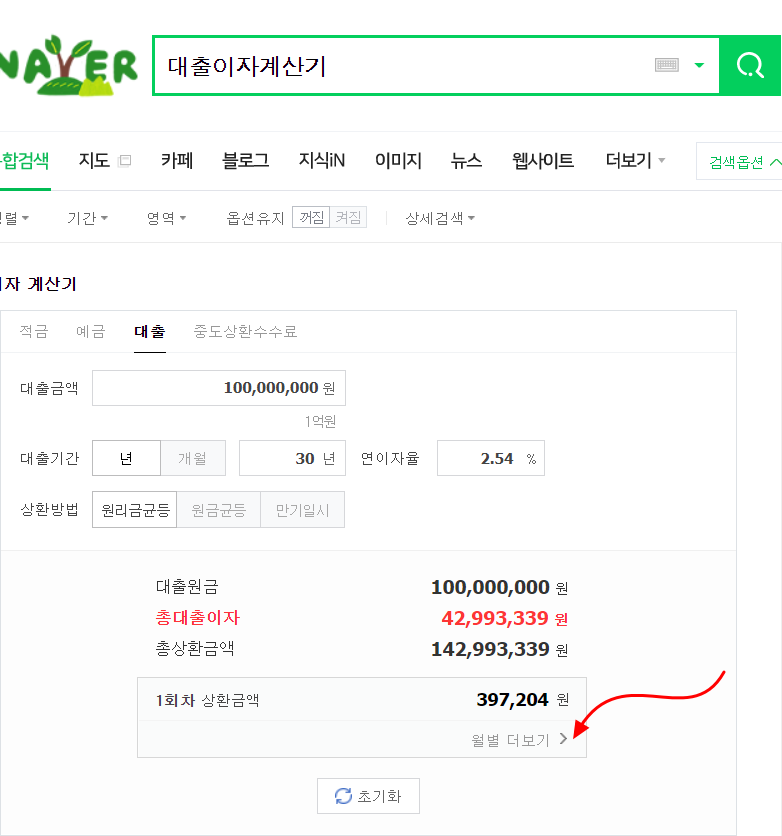
Task: Open 월별 더보기 monthly details link
Action: 510,740
